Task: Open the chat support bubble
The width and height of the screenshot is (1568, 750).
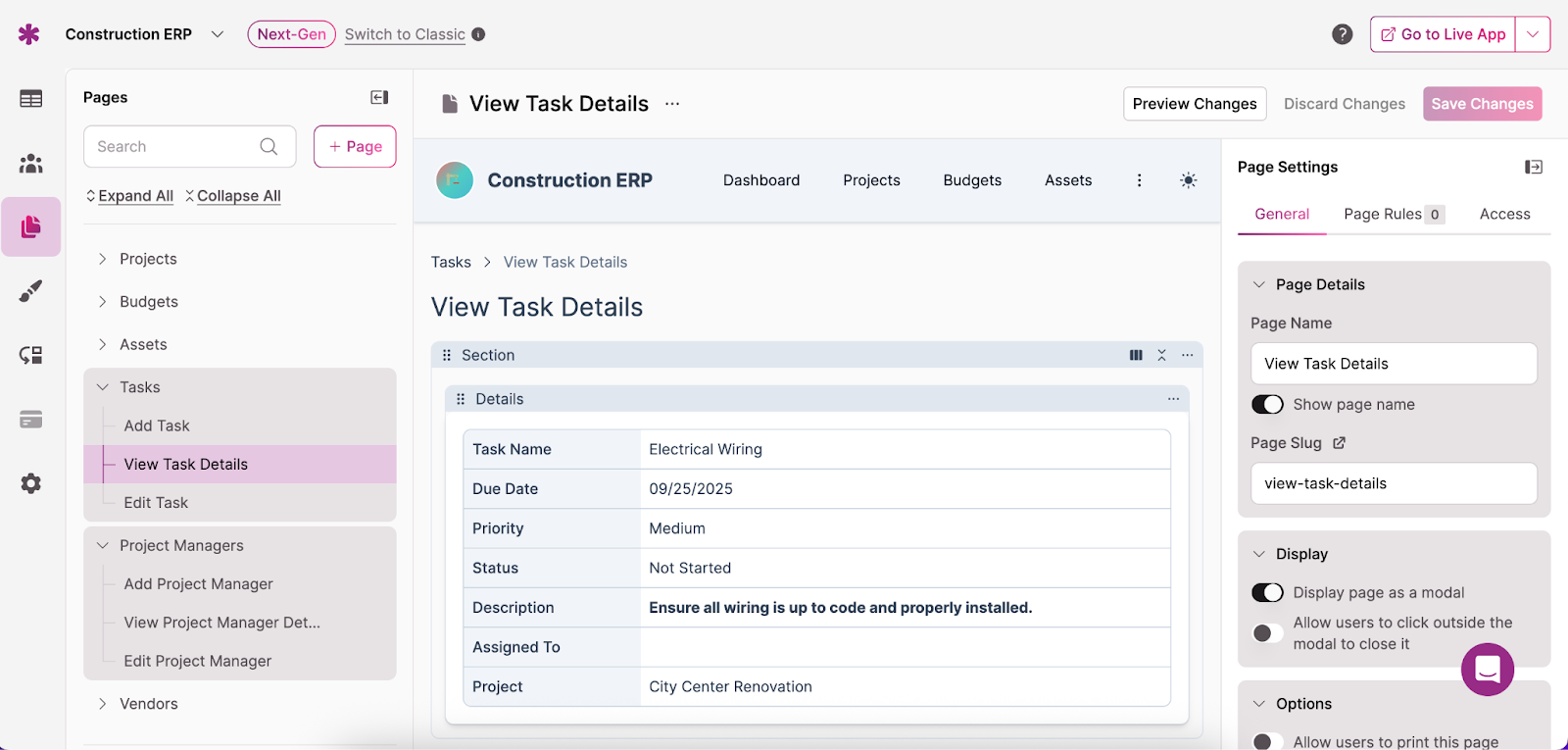Action: (1487, 670)
